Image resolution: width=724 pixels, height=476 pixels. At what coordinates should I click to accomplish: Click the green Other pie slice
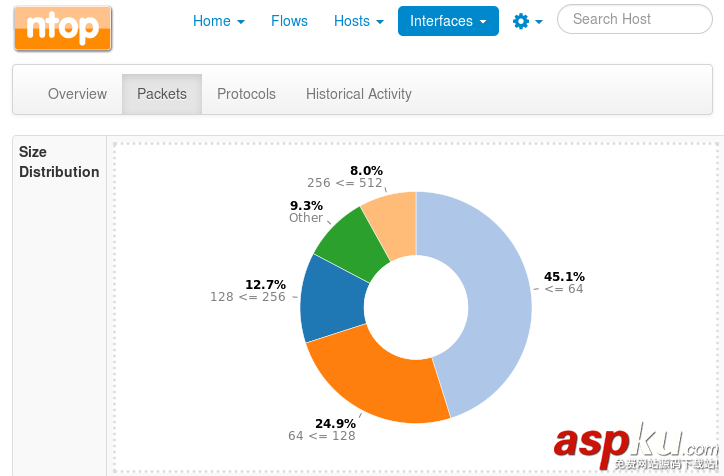[x=350, y=243]
